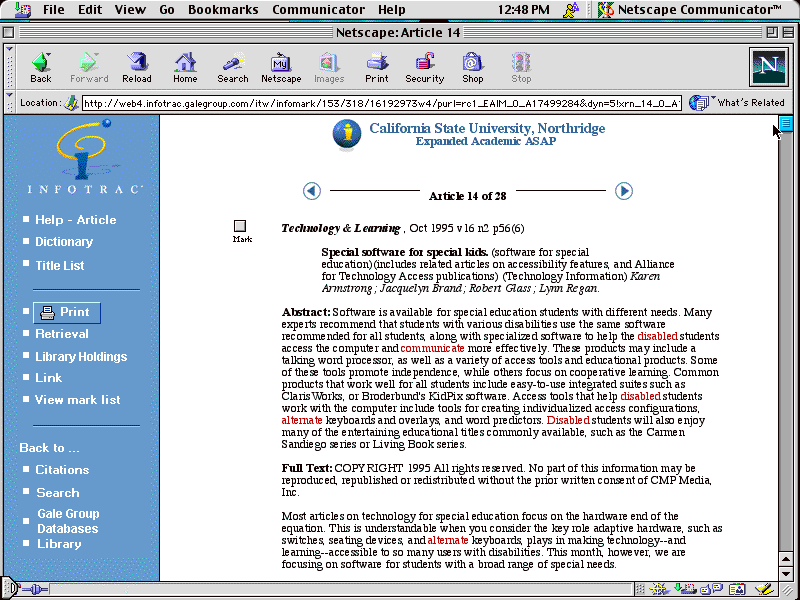Viewport: 800px width, 600px height.
Task: Open Newsgroups from the component bar
Action: (711, 590)
